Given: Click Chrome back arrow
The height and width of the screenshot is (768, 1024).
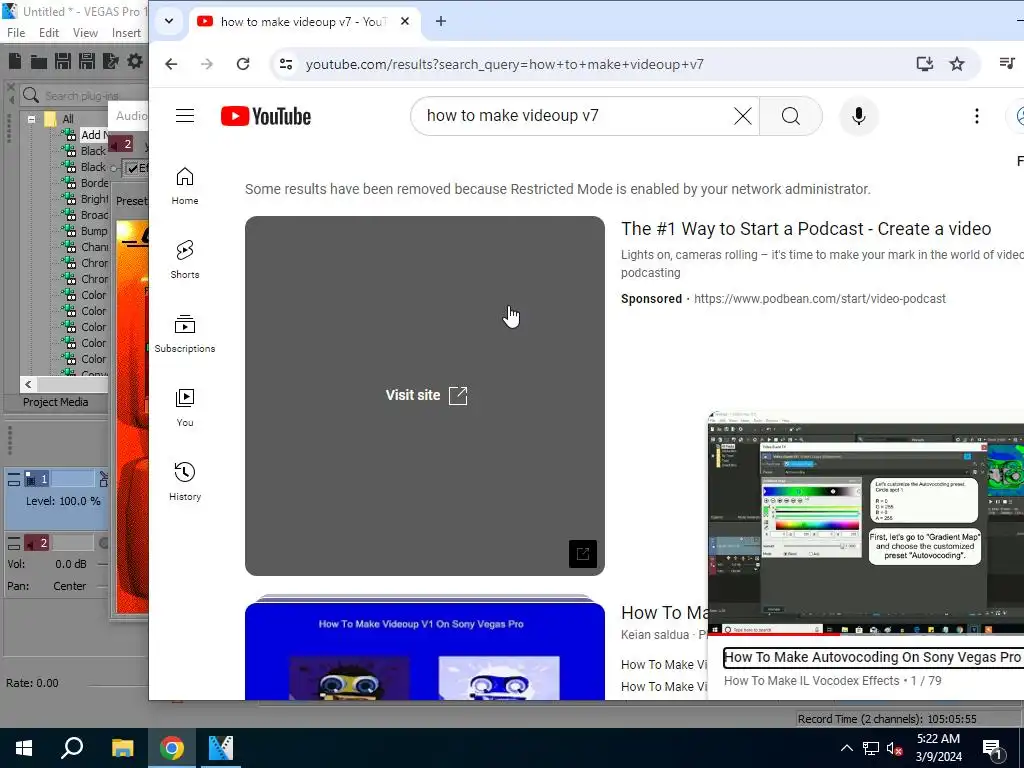Looking at the screenshot, I should coord(171,64).
